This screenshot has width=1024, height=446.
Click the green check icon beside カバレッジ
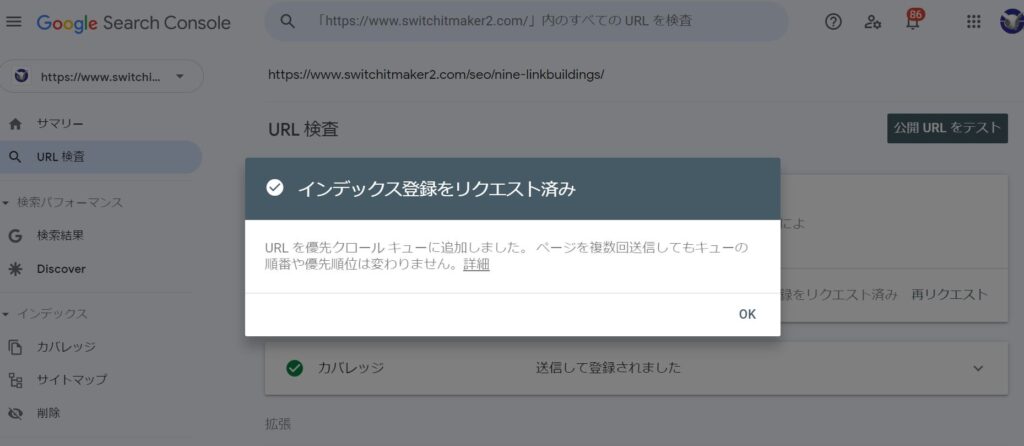(x=295, y=368)
